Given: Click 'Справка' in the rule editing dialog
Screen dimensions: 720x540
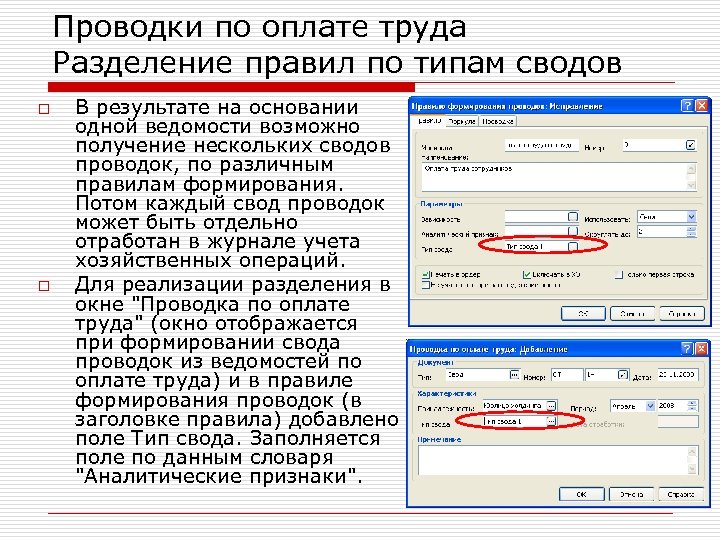Looking at the screenshot, I should 682,314.
